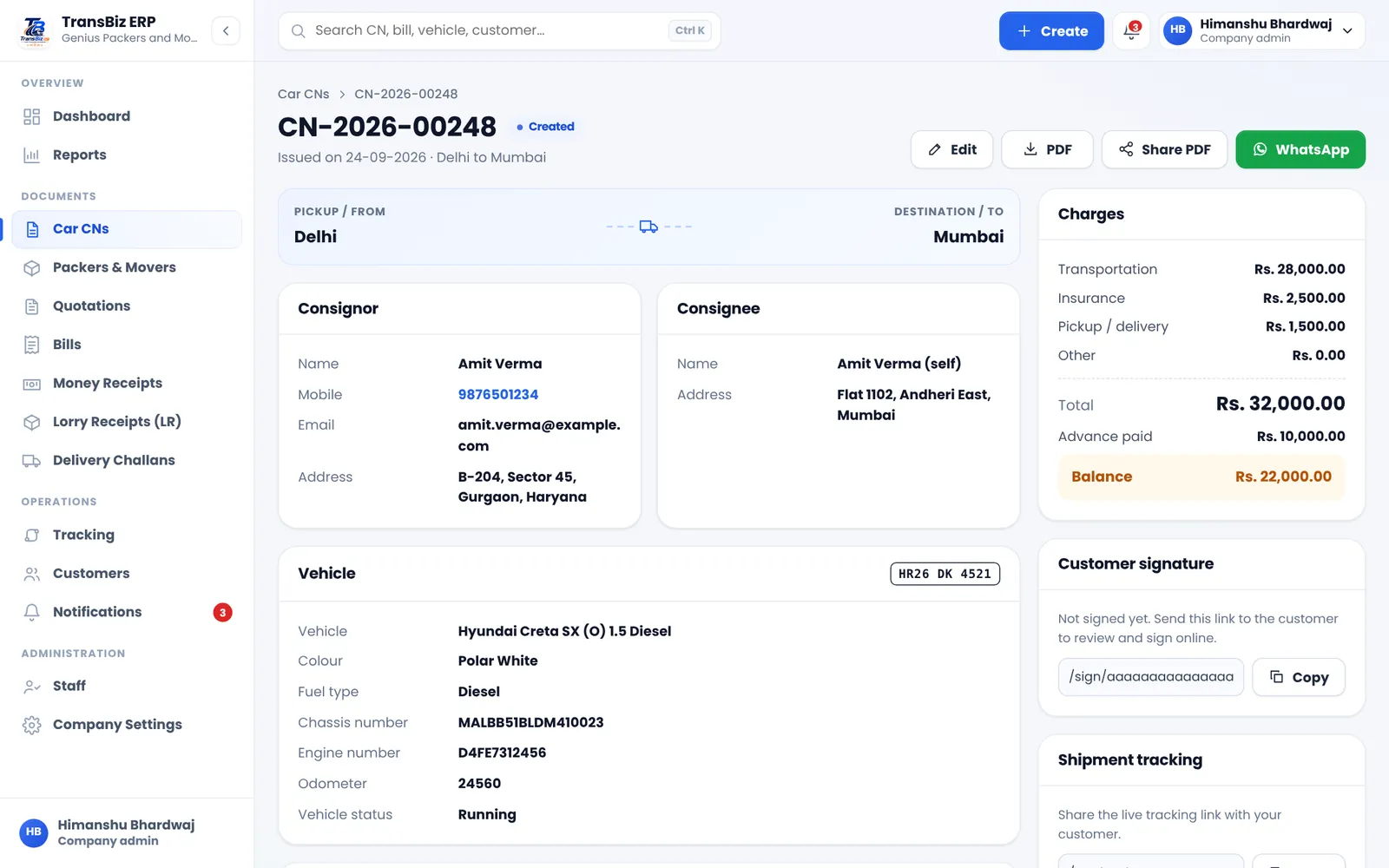
Task: Click the Money Receipts cash icon
Action: 32,384
